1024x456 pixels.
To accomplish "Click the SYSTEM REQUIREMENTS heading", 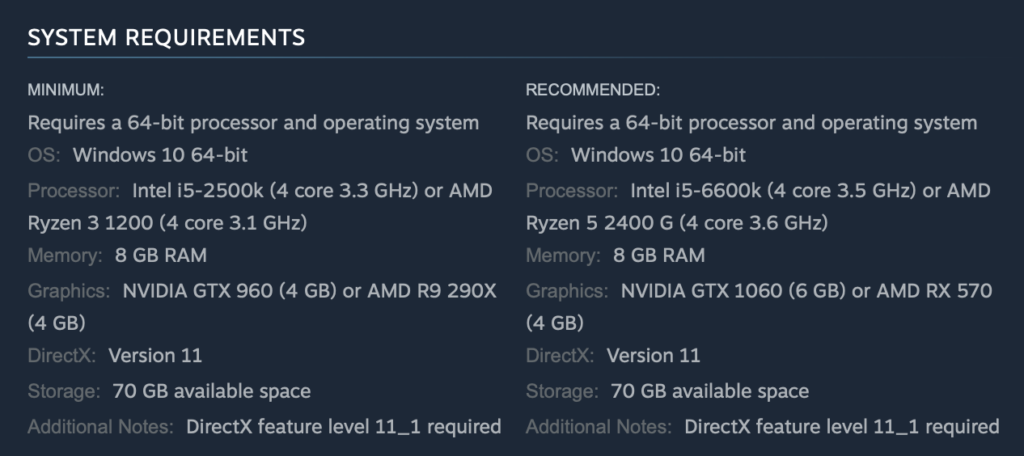I will (166, 37).
